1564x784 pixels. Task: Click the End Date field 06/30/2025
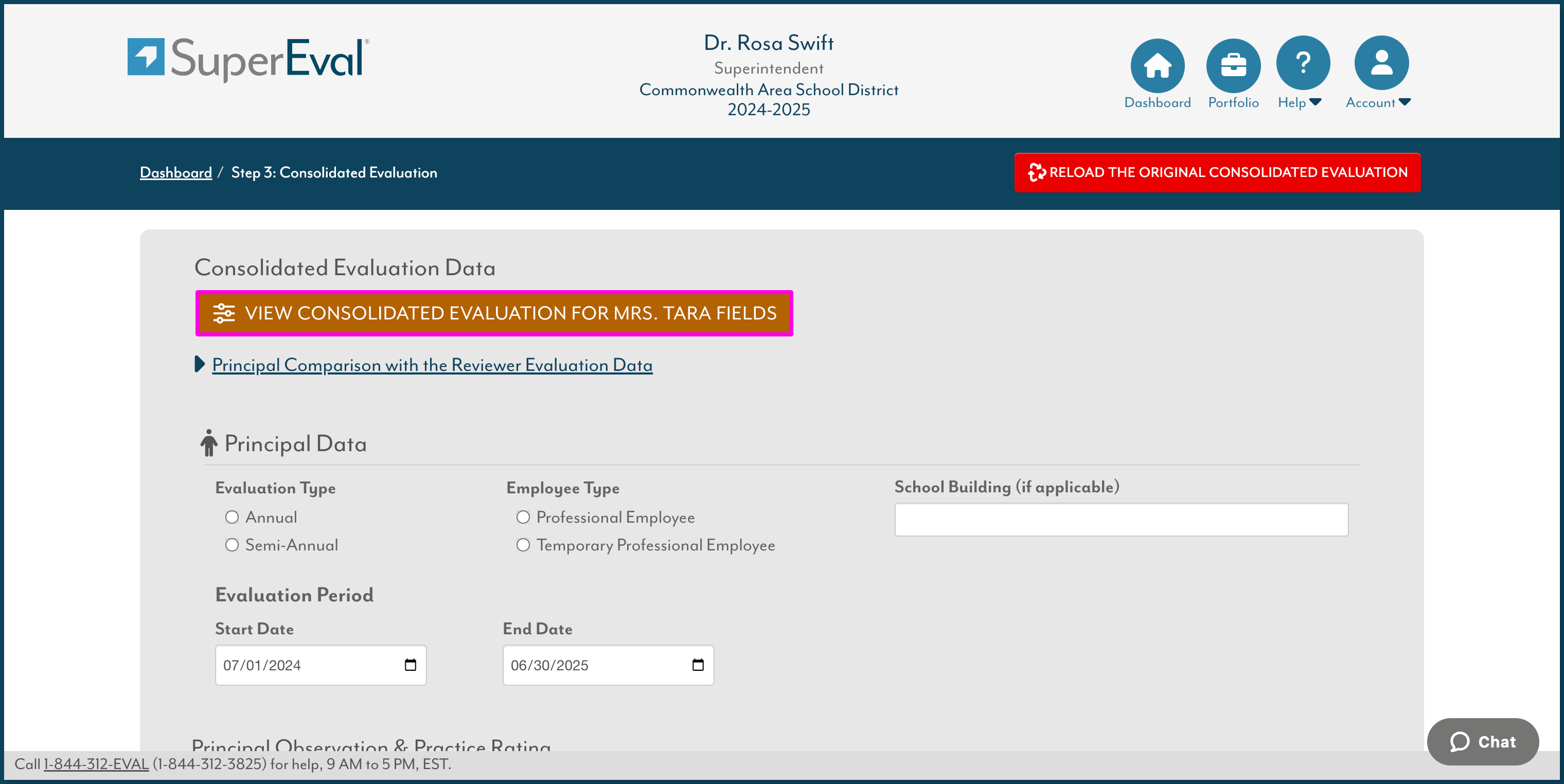point(608,665)
